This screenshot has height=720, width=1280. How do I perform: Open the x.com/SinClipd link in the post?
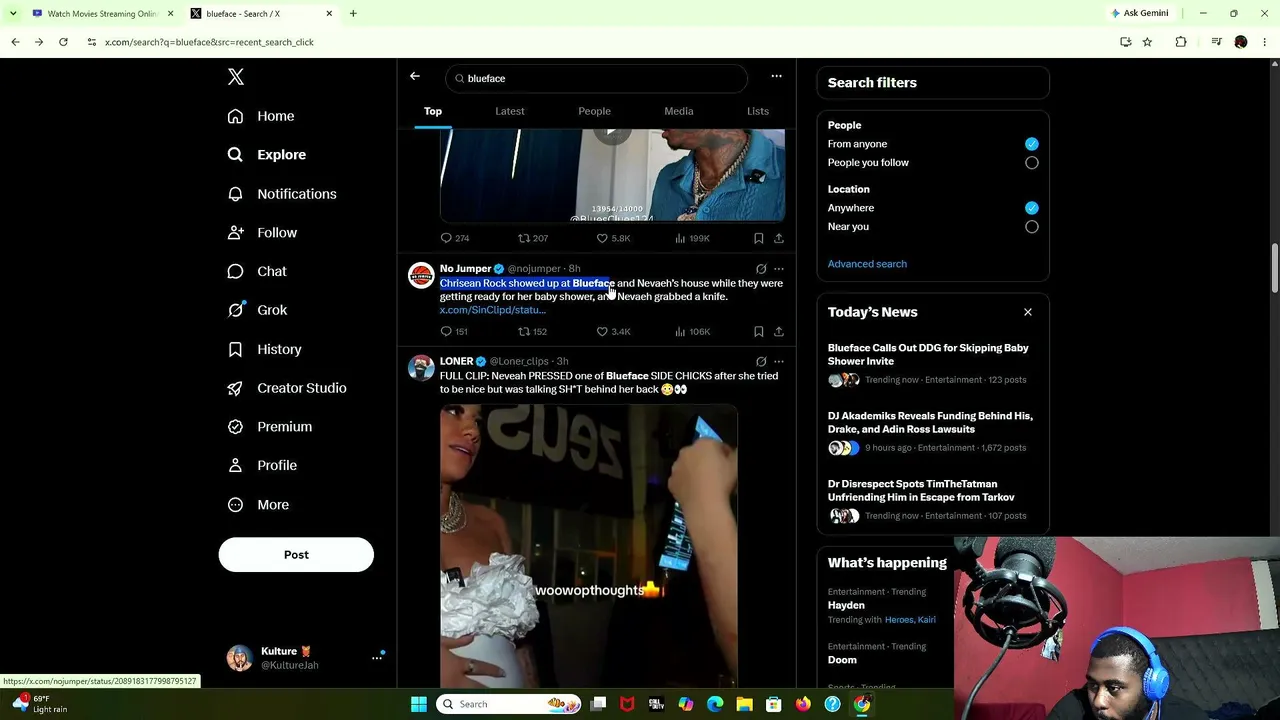(x=493, y=310)
